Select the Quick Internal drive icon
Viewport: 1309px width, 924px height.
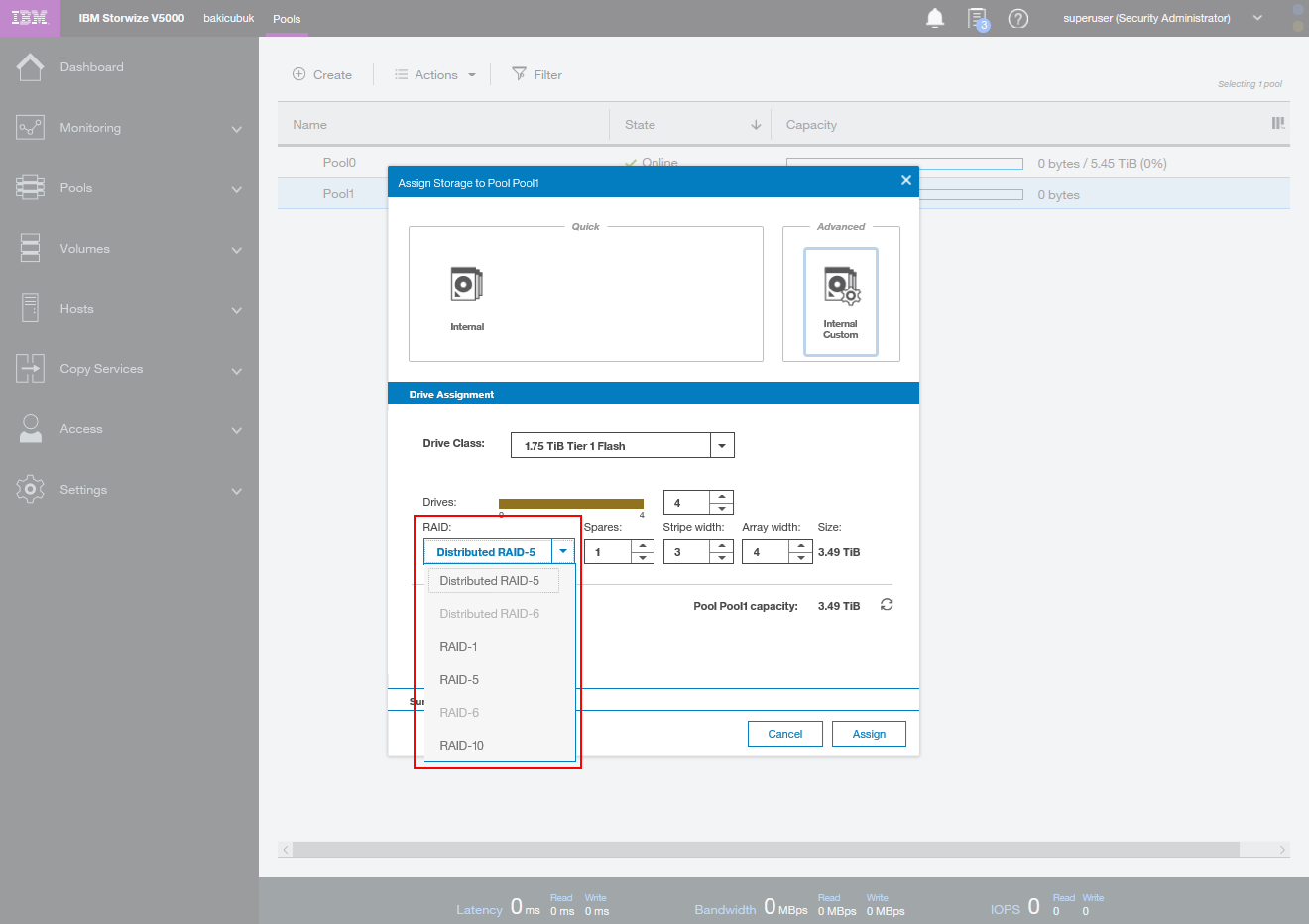pyautogui.click(x=467, y=285)
